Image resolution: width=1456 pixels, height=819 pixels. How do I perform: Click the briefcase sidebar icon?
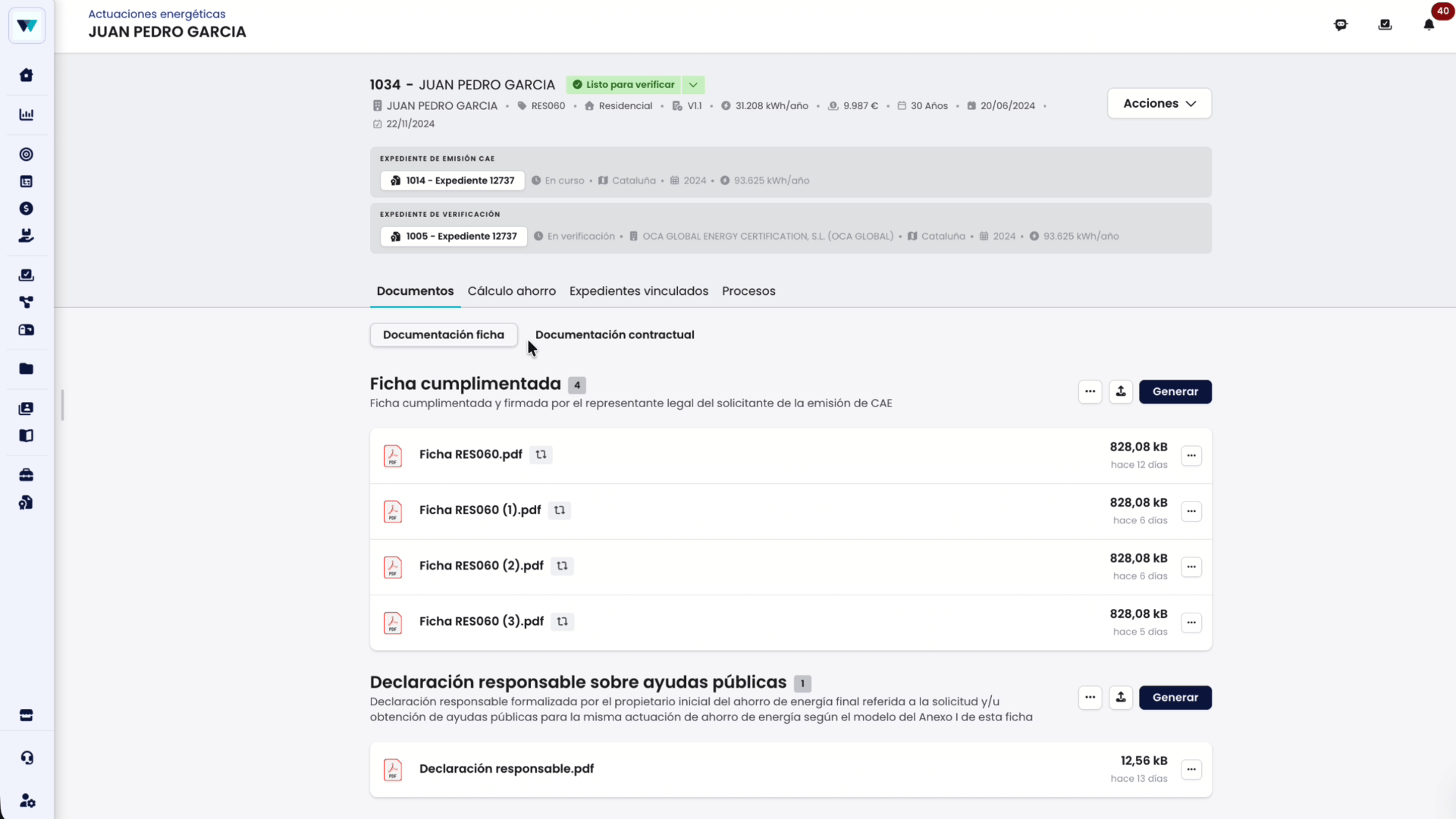[27, 475]
